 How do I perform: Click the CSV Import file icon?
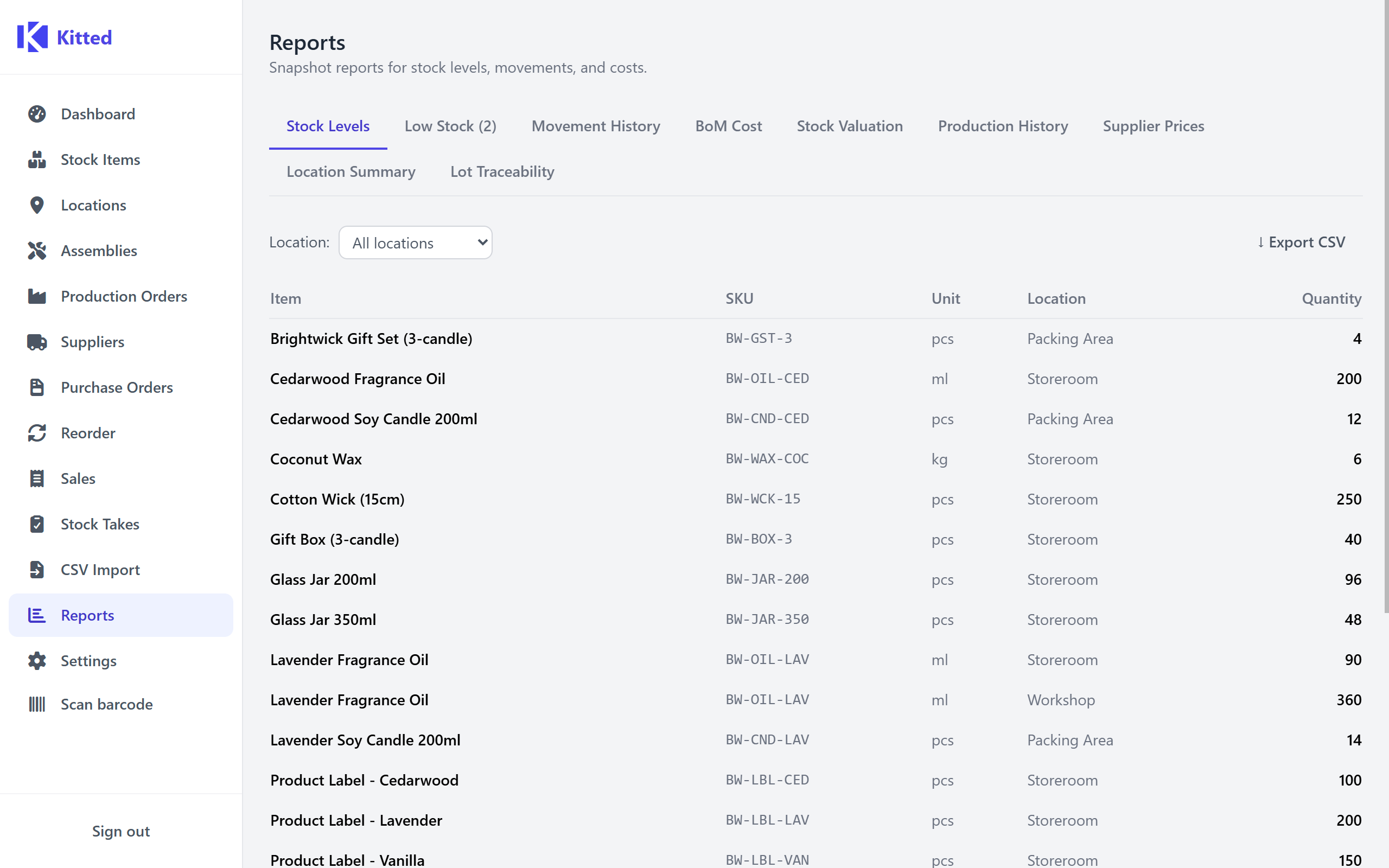[x=37, y=570]
